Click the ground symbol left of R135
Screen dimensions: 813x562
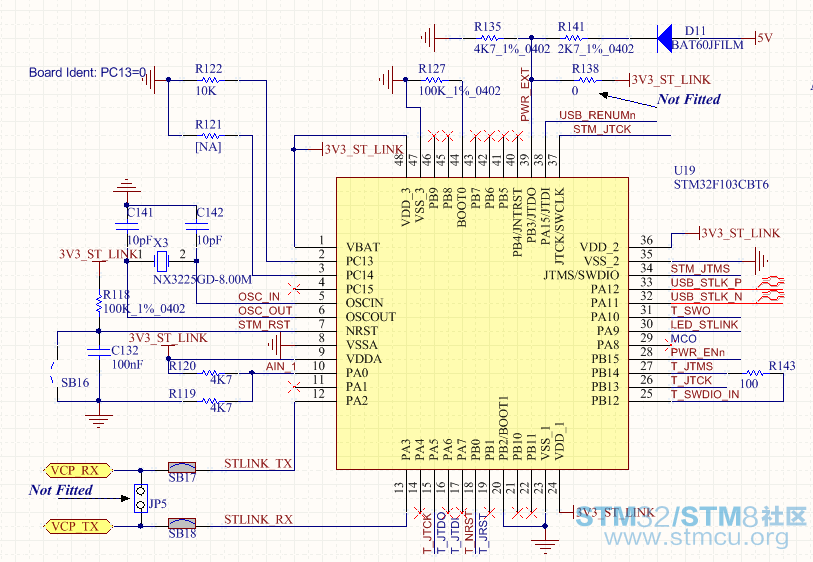[429, 38]
